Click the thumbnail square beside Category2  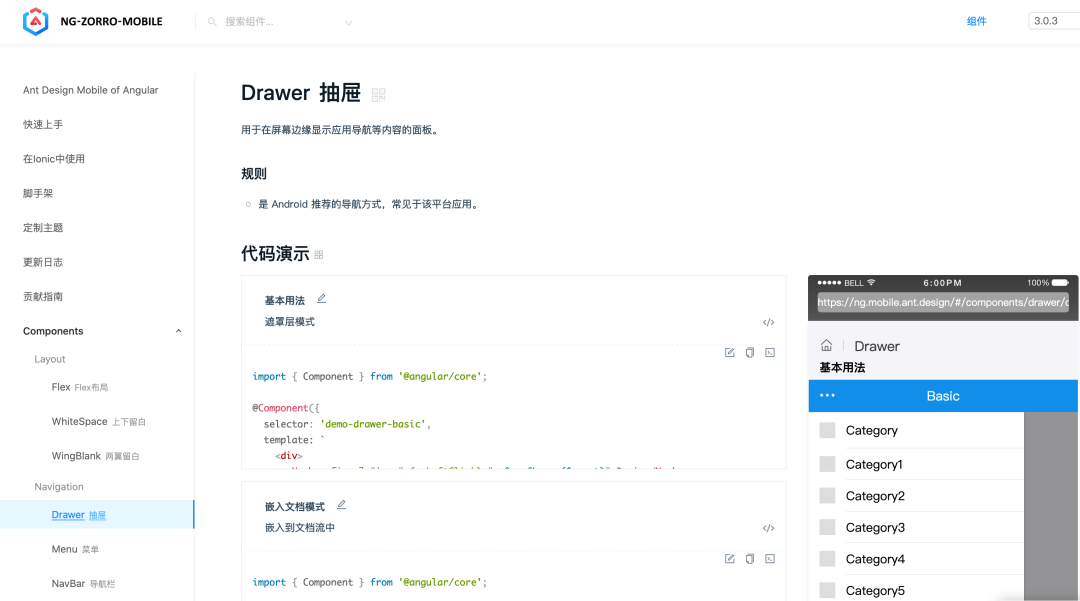point(827,496)
